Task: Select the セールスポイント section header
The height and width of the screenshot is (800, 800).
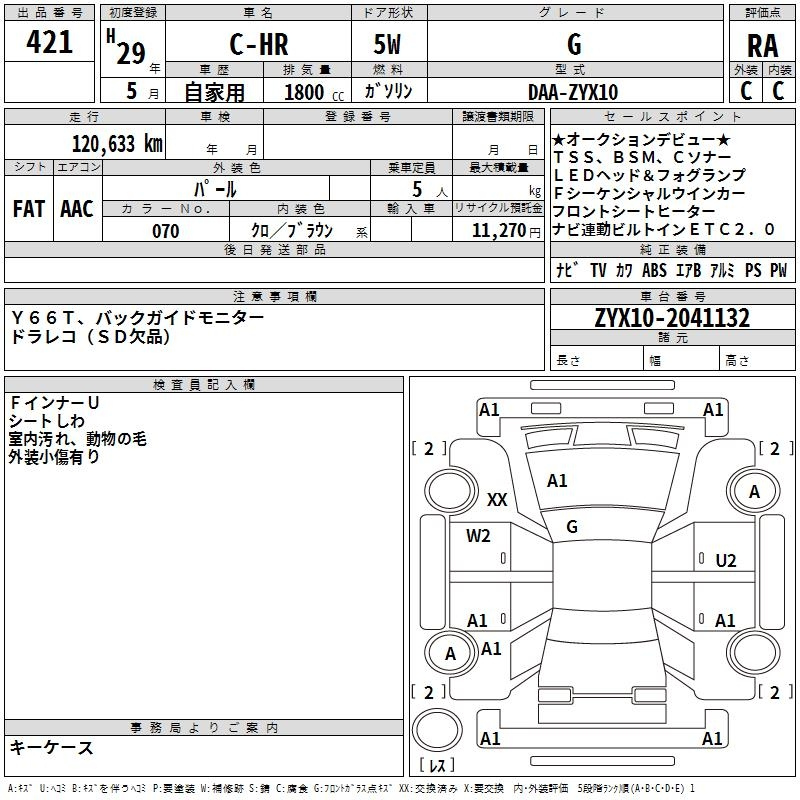Action: (672, 116)
